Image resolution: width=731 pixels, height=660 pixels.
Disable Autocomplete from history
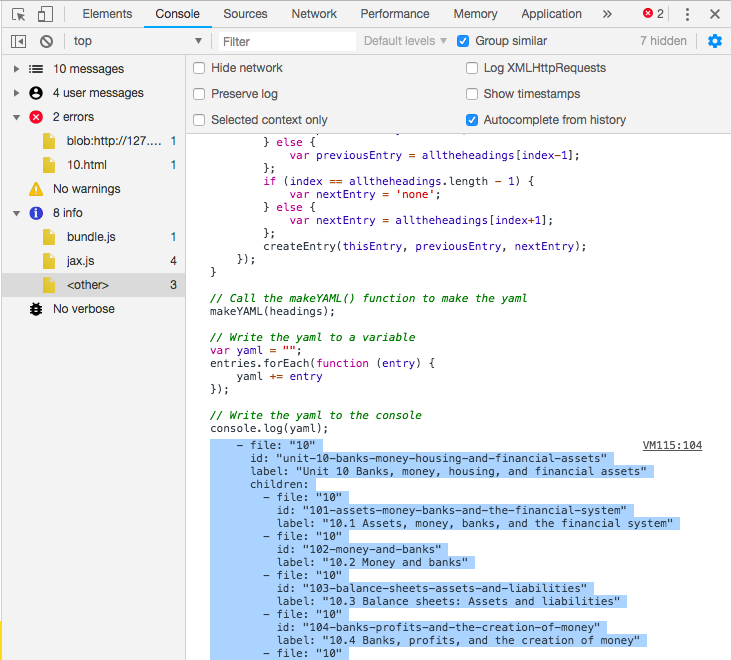(x=472, y=120)
